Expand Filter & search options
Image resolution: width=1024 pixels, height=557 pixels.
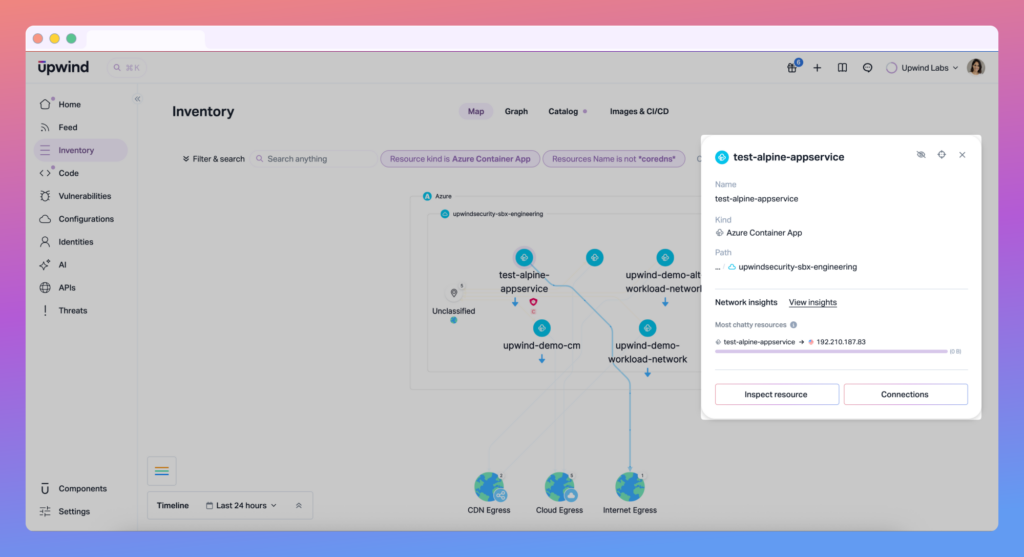point(213,159)
